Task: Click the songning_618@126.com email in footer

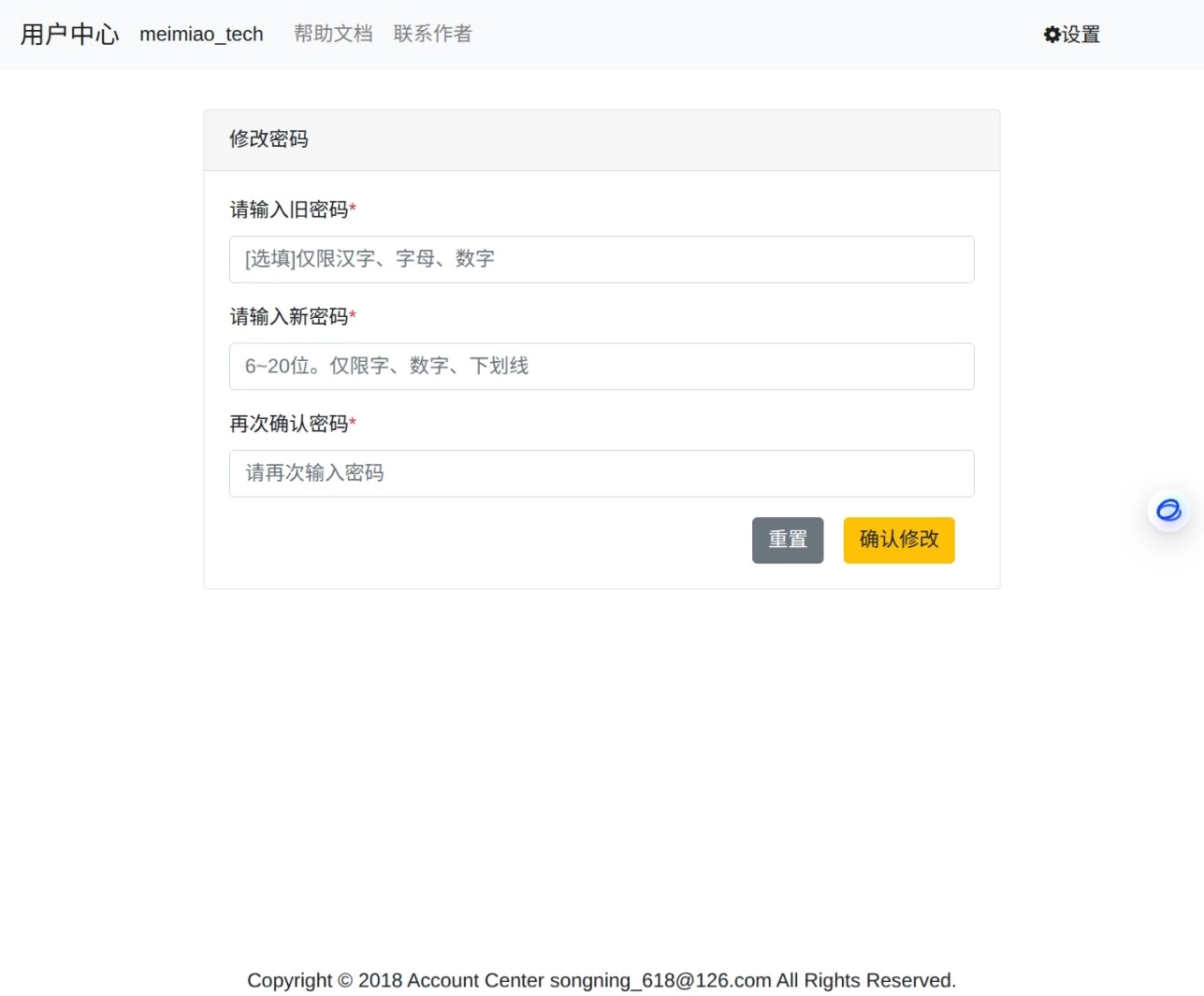Action: click(660, 980)
